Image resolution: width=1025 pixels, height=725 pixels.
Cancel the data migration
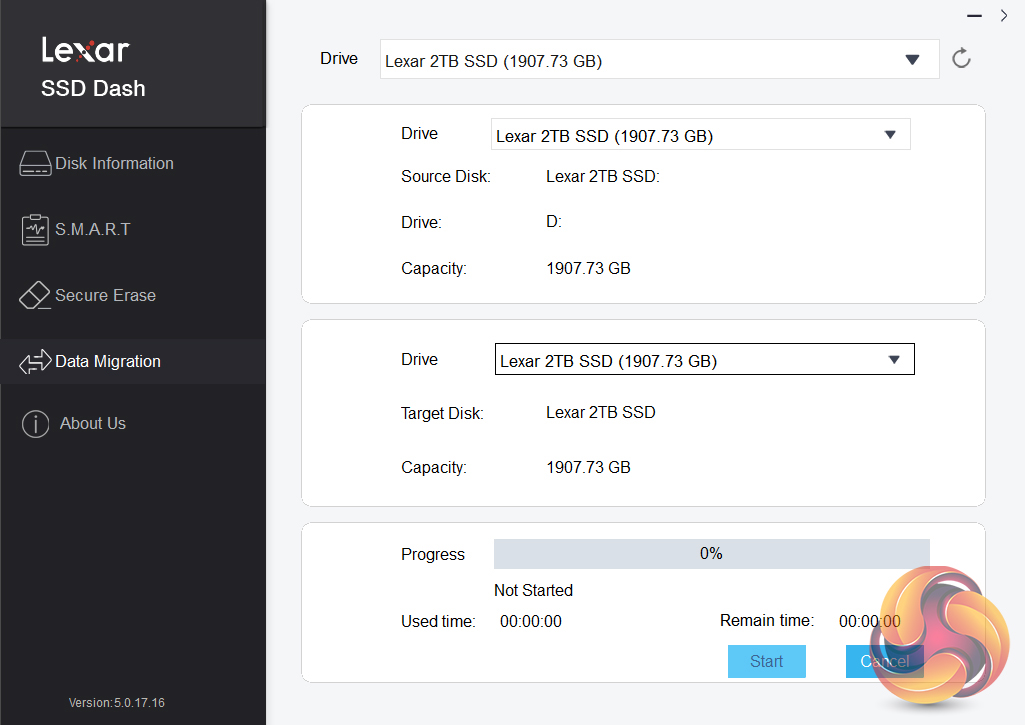click(884, 662)
